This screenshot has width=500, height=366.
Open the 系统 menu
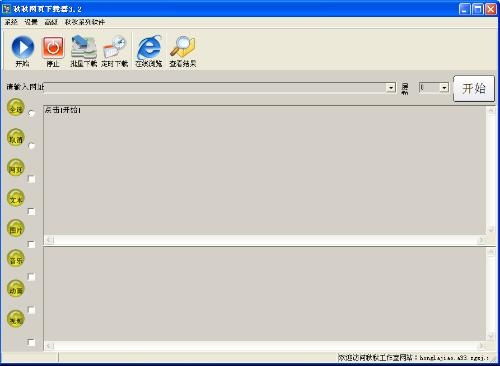point(11,22)
